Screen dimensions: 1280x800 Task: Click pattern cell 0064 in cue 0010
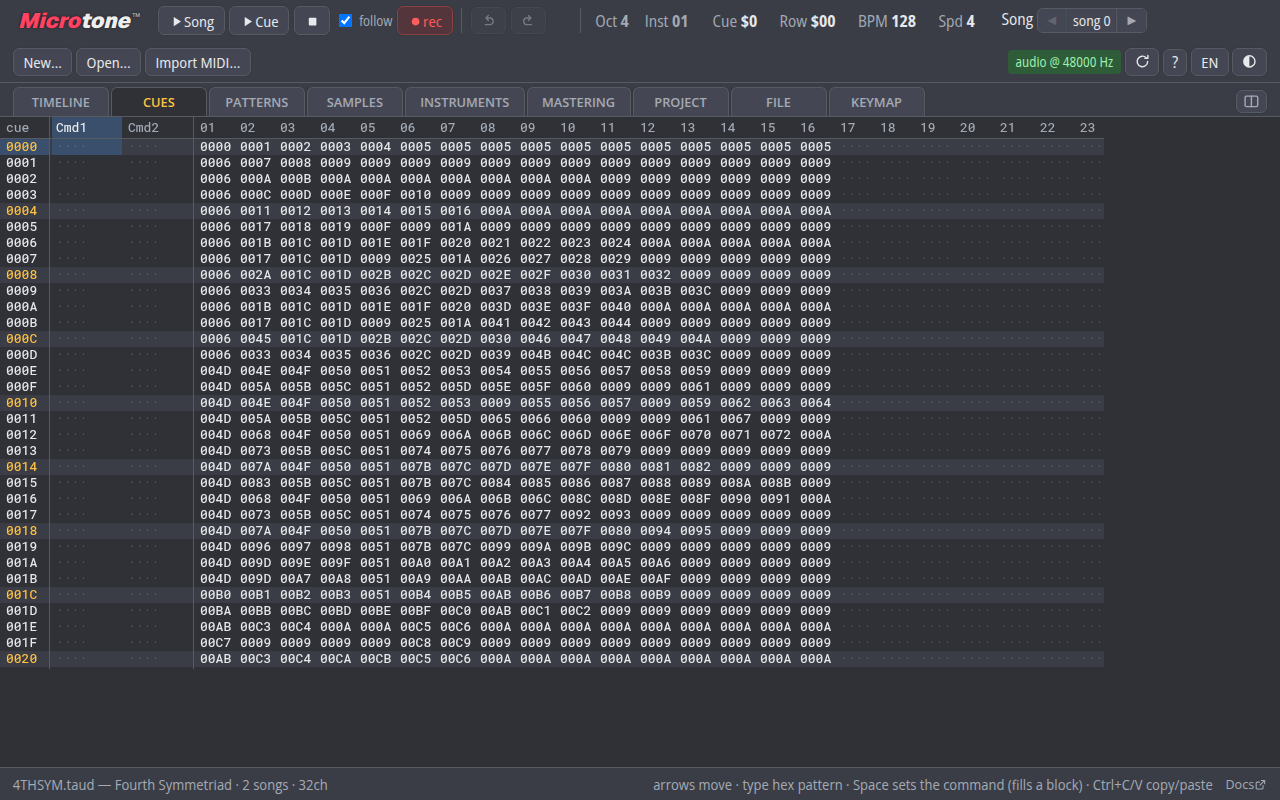(815, 403)
